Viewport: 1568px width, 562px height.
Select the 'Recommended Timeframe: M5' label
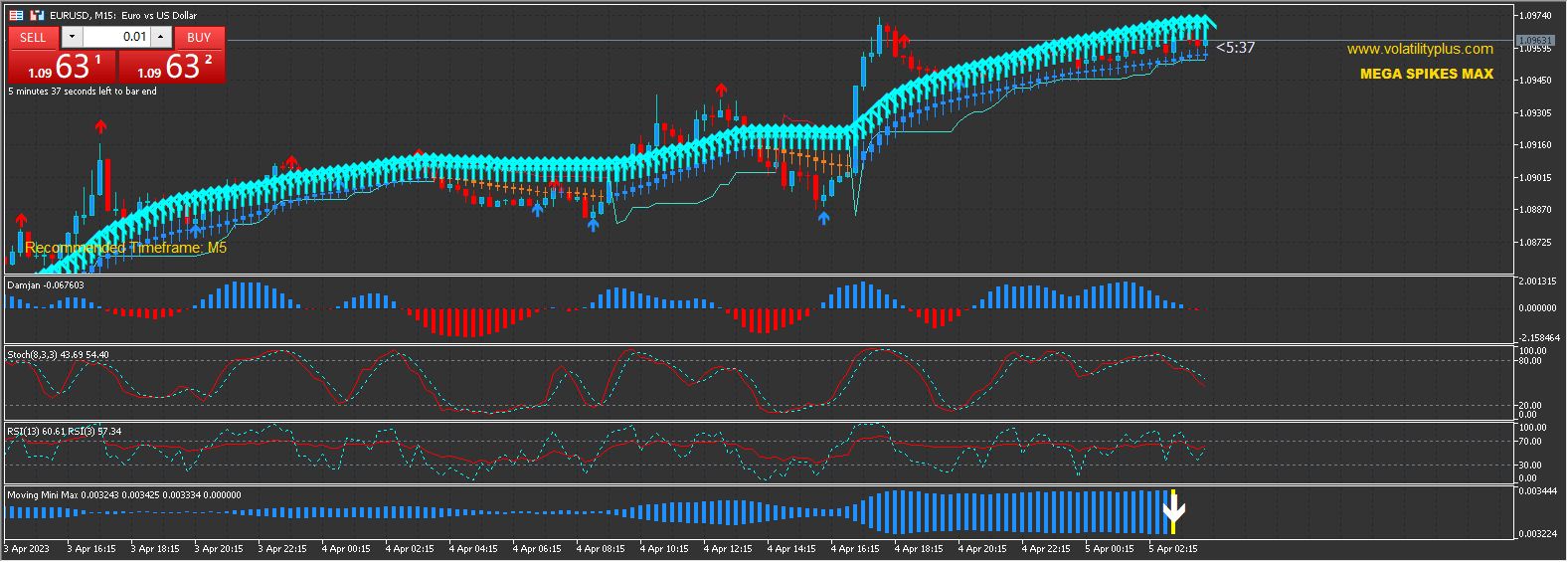point(125,248)
